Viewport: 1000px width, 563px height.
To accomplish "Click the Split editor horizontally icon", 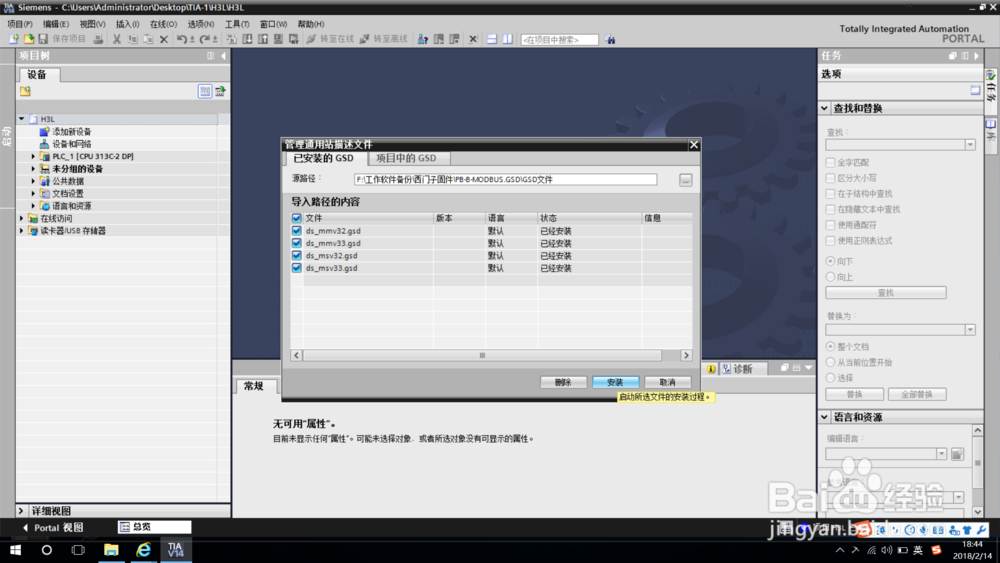I will 492,40.
